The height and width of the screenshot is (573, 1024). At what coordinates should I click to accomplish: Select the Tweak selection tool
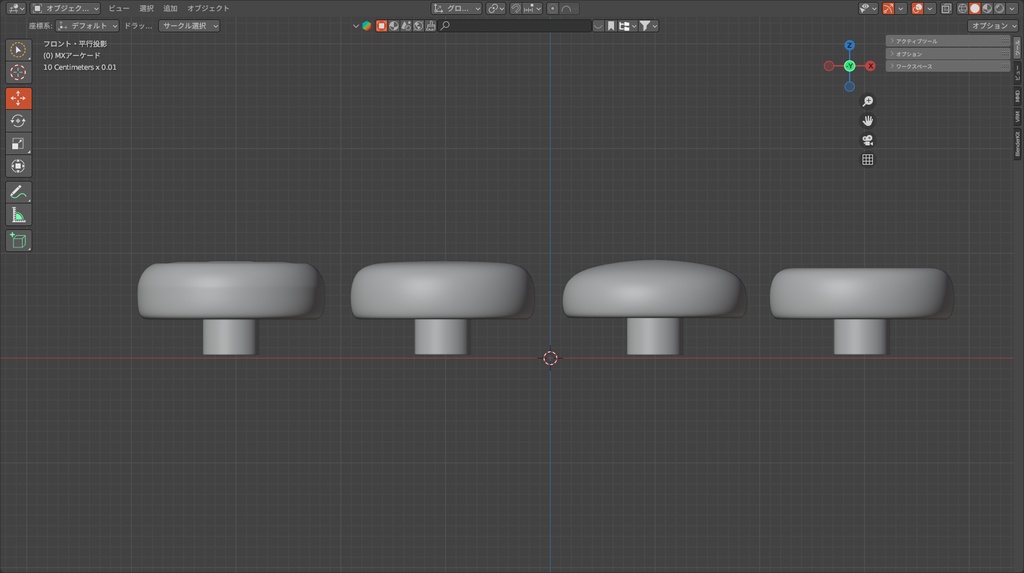18,50
